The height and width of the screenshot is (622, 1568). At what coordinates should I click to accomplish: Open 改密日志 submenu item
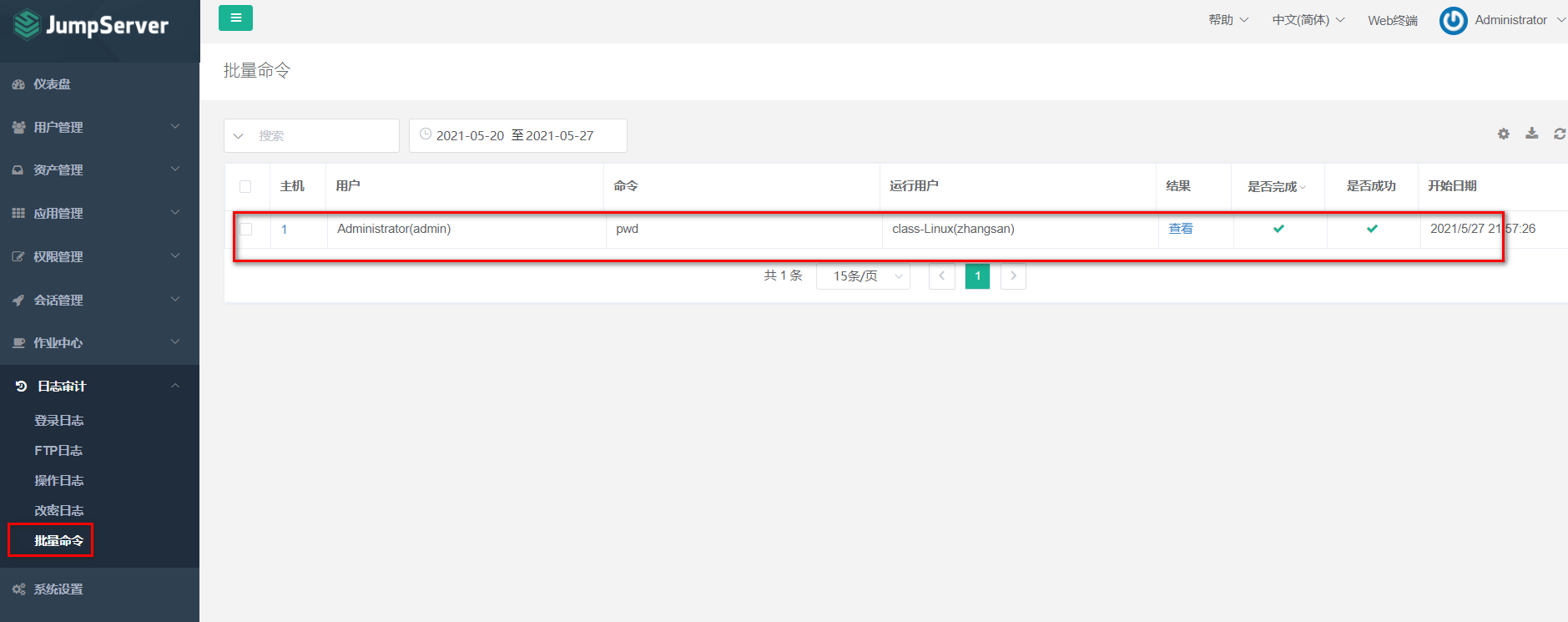pos(58,511)
